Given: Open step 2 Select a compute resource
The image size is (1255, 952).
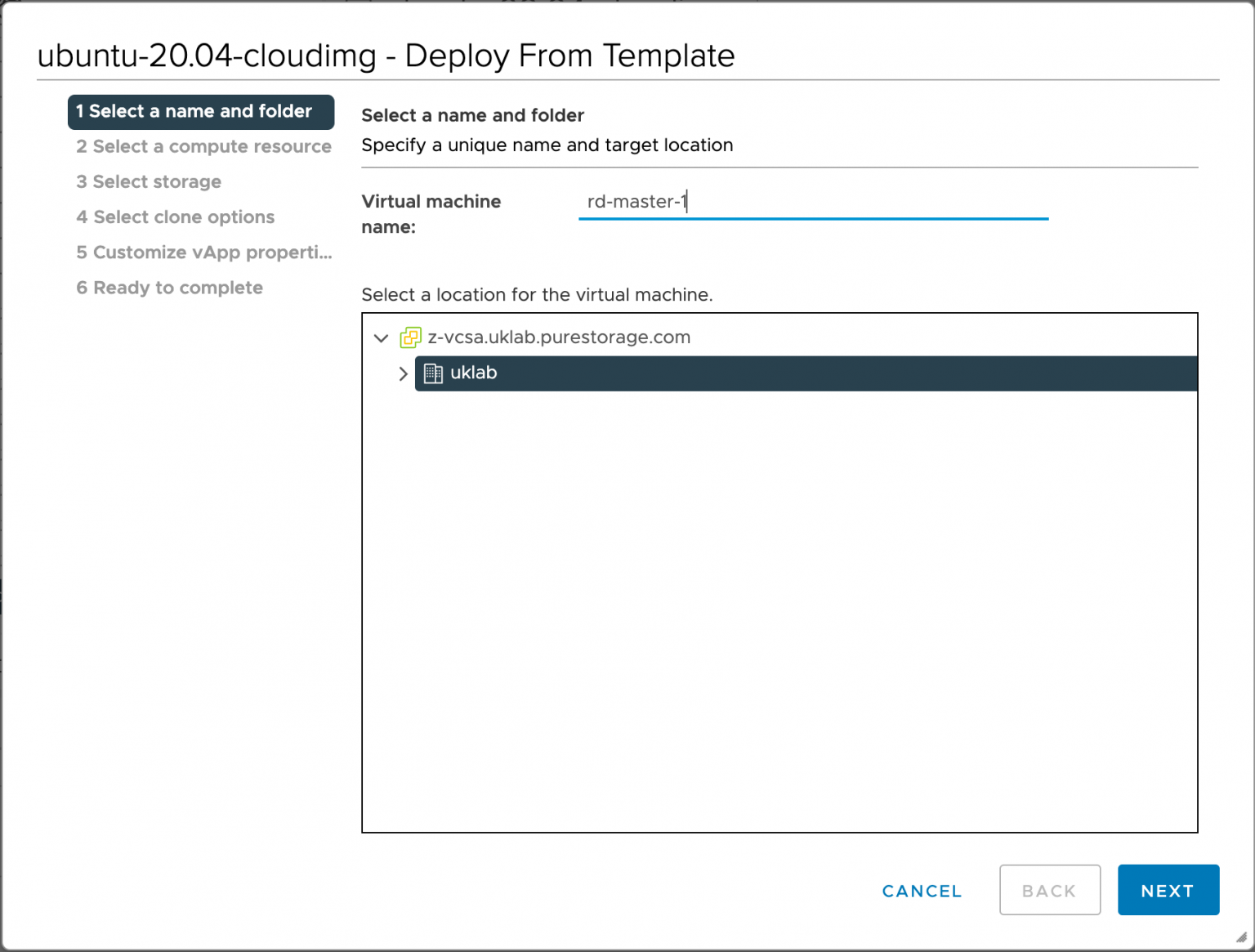Looking at the screenshot, I should [x=203, y=146].
